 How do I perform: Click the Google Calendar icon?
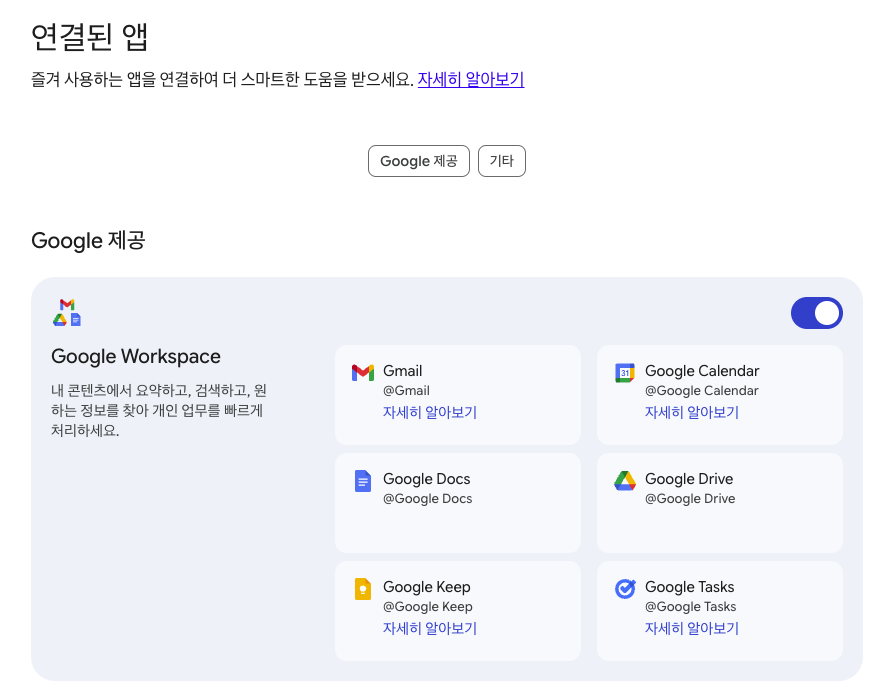click(x=624, y=373)
